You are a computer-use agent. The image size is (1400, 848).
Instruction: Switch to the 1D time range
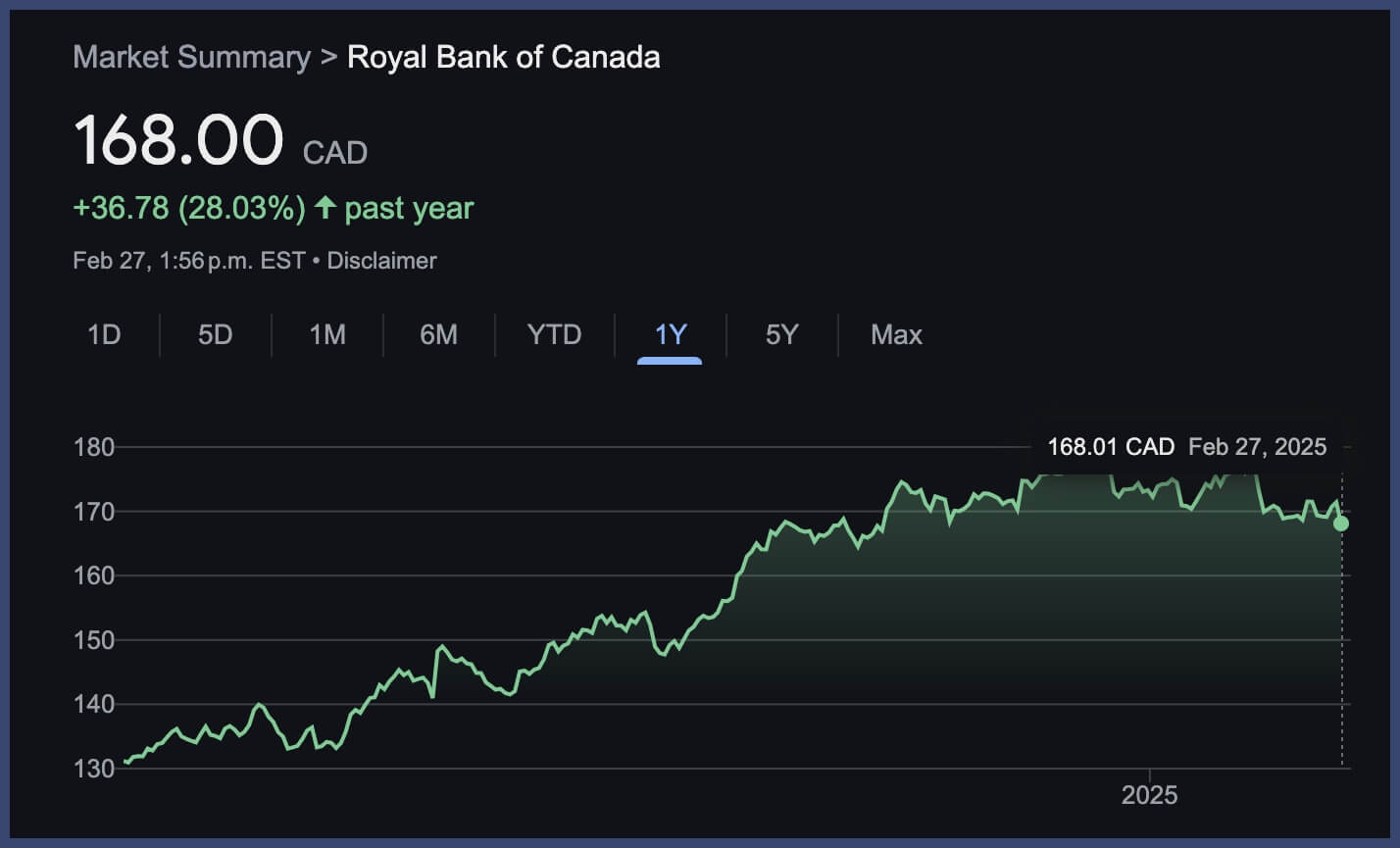104,335
